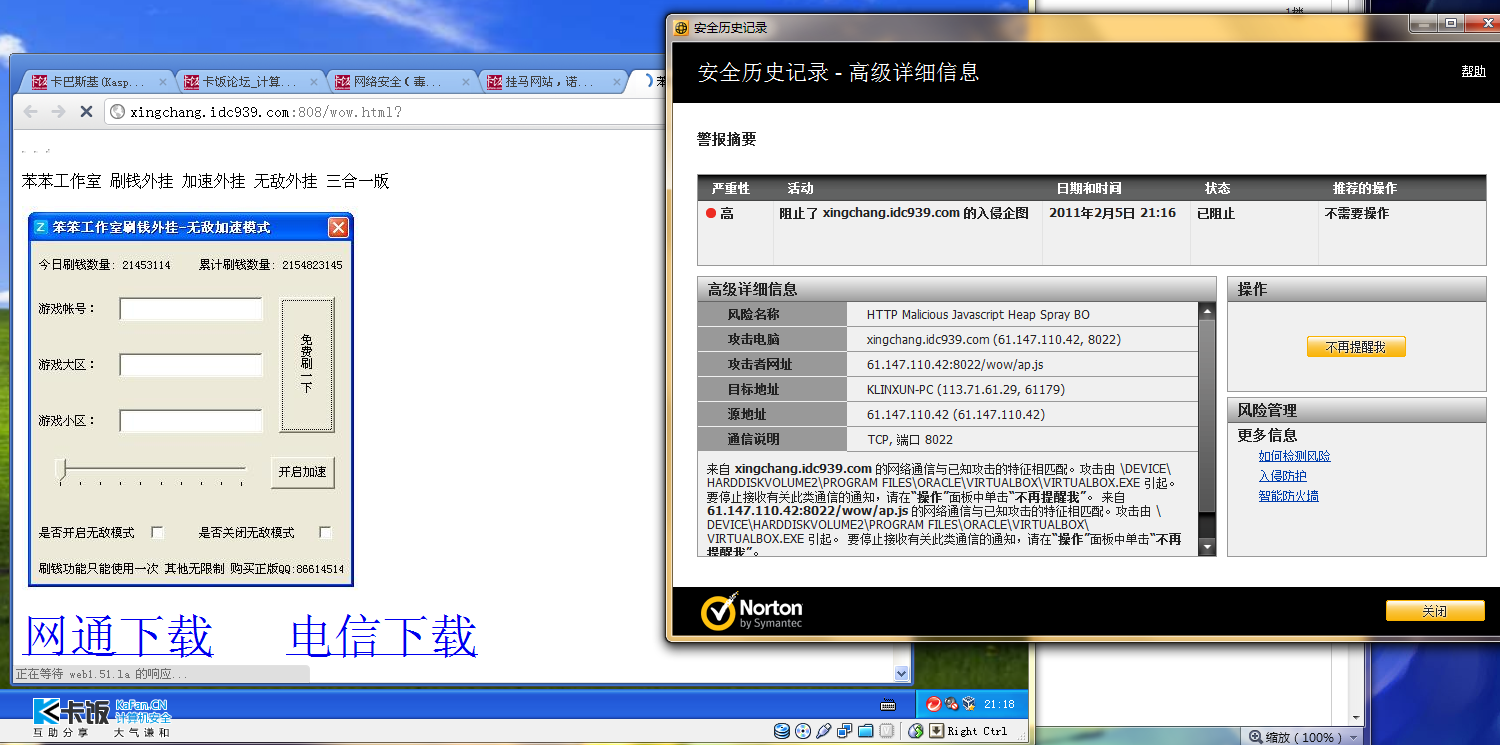Screen dimensions: 1500x745
Task: Open the 入侵防护 link
Action: point(1282,476)
